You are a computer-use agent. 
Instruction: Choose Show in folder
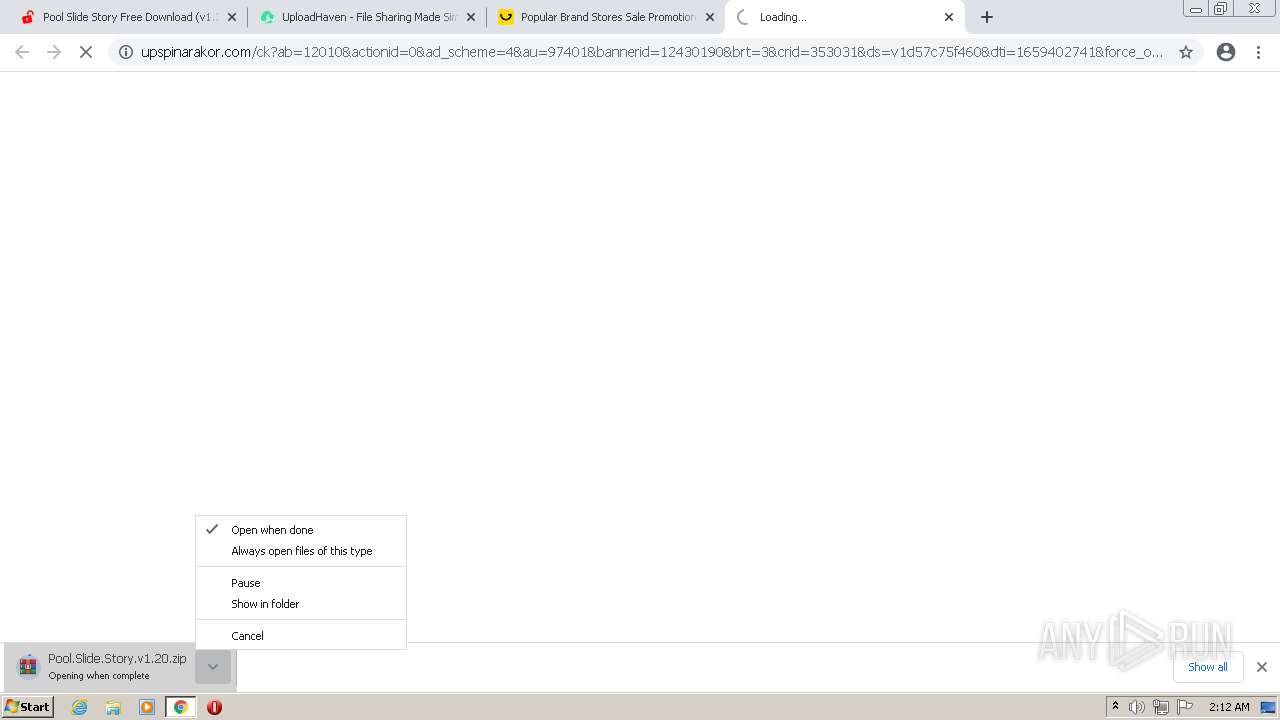[x=301, y=604]
